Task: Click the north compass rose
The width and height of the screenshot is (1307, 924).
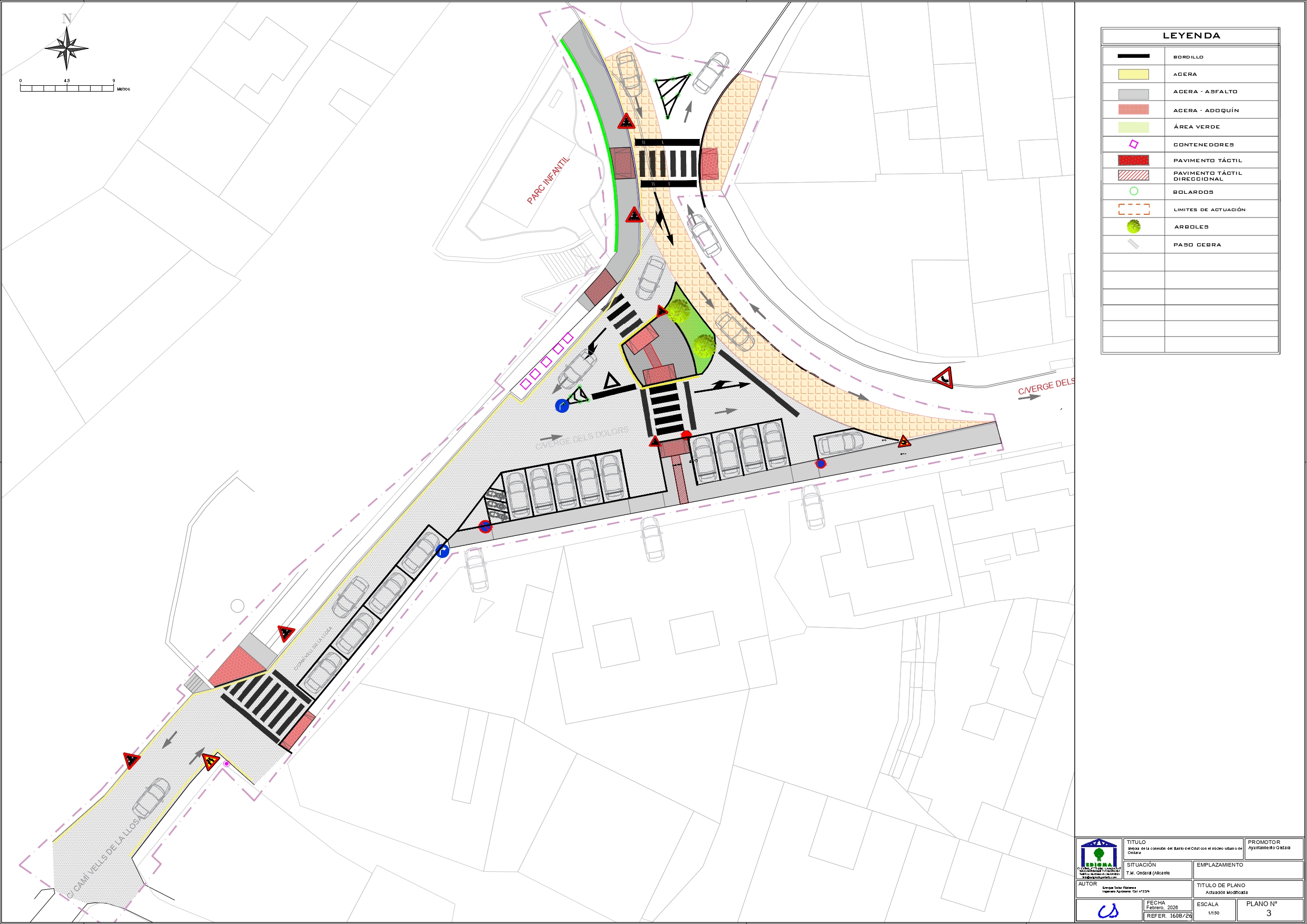Action: [66, 48]
